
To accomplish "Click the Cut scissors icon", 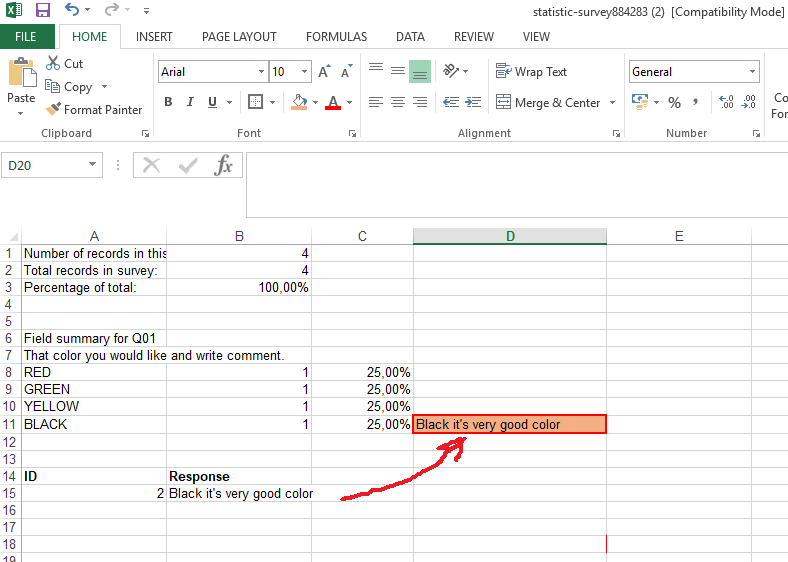I will [x=53, y=63].
